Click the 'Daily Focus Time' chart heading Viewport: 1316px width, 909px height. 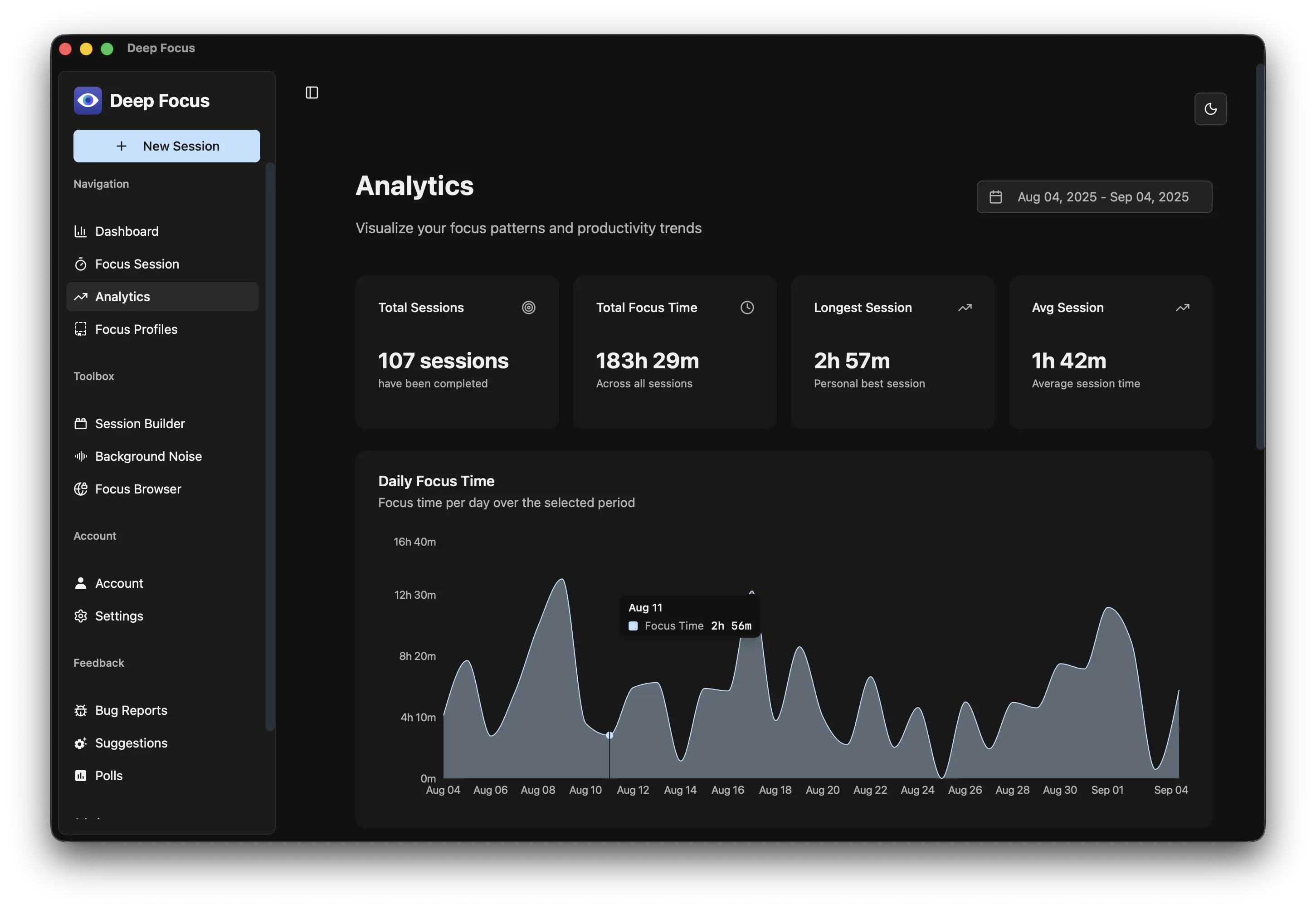(x=436, y=481)
